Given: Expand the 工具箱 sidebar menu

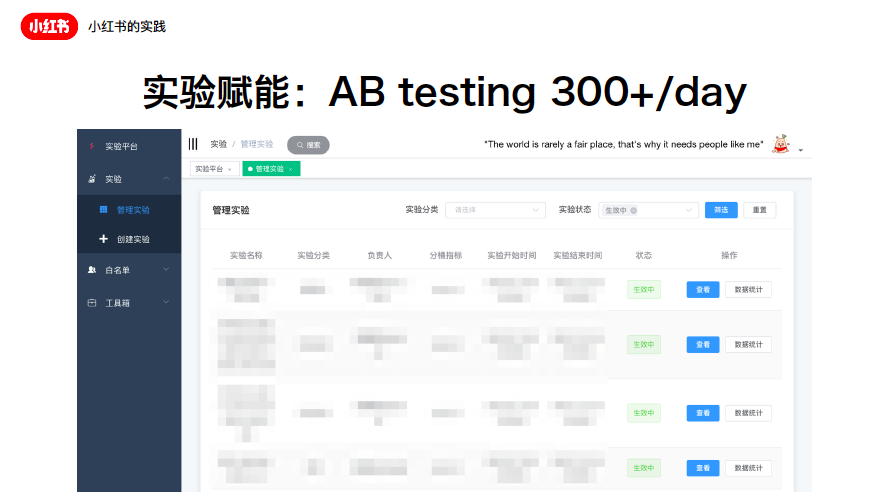Looking at the screenshot, I should [166, 303].
